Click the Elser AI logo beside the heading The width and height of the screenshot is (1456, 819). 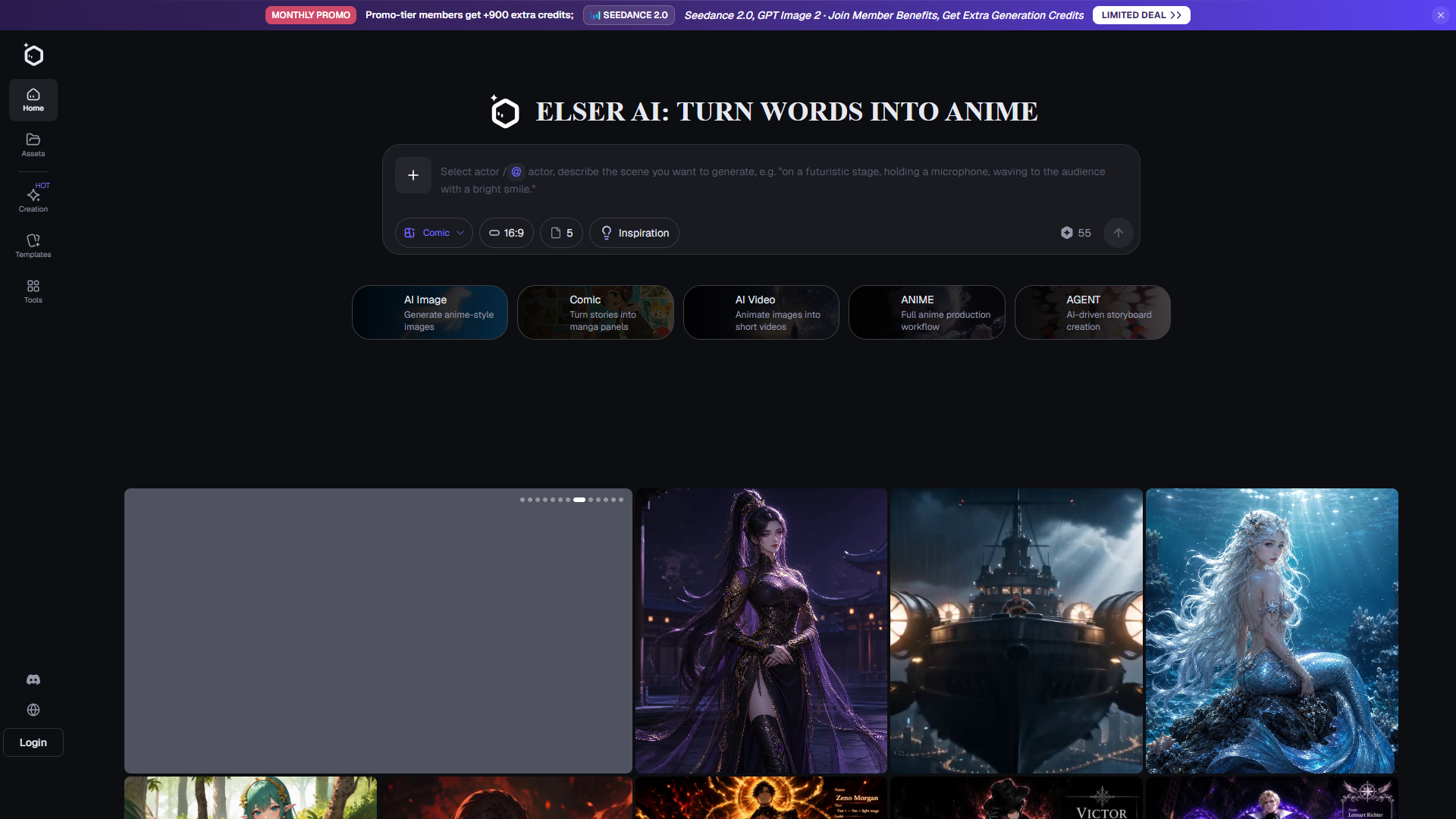point(504,111)
